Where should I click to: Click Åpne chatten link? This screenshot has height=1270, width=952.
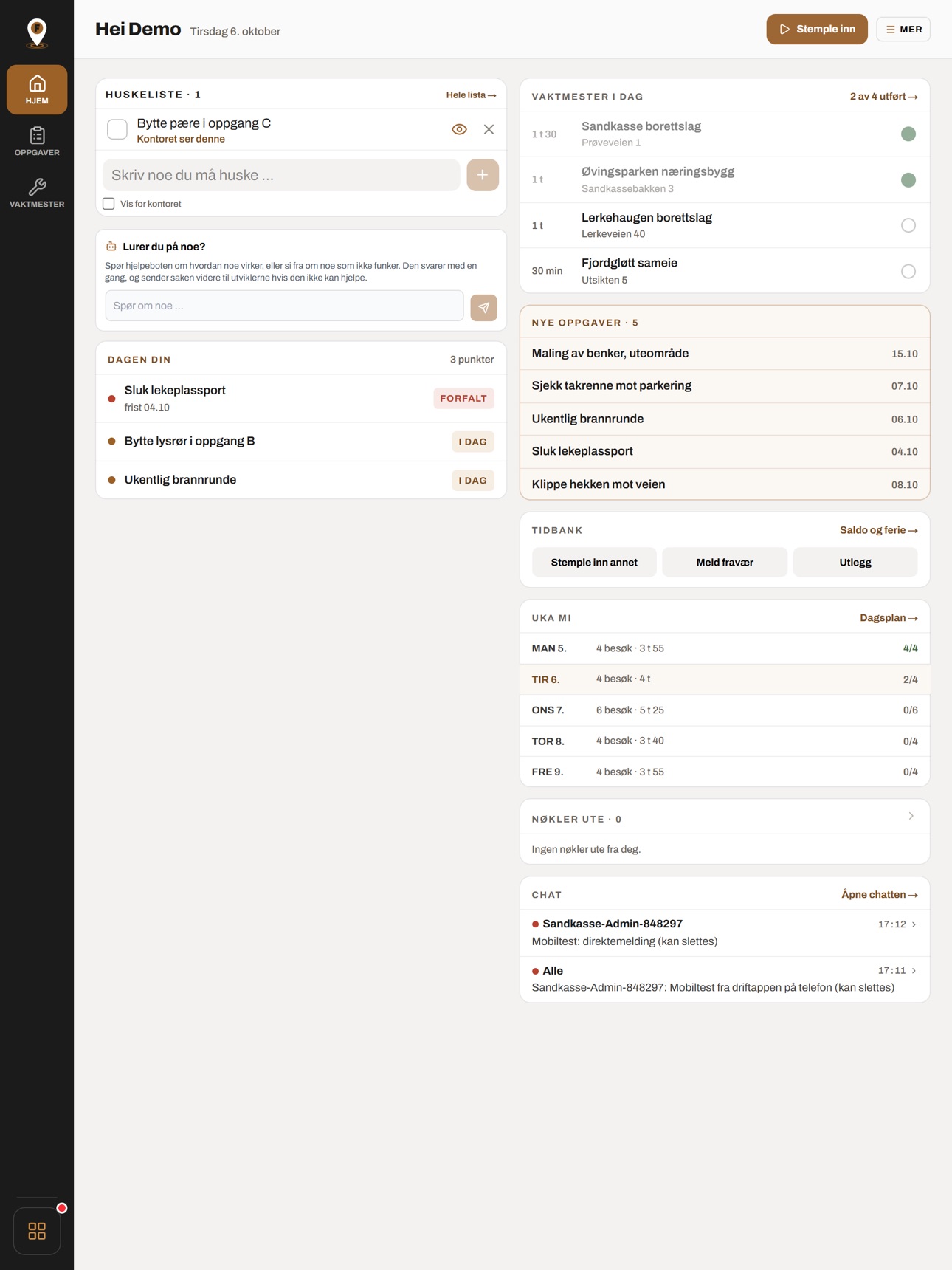[x=879, y=895]
